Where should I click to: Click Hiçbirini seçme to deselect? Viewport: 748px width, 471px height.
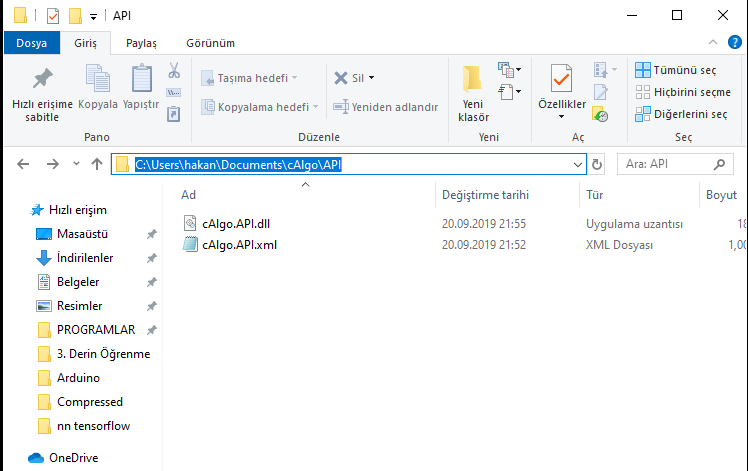click(x=683, y=92)
